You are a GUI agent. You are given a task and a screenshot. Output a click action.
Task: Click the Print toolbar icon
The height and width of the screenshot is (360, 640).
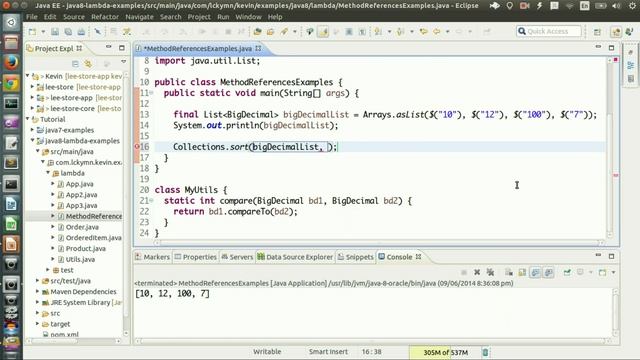(x=81, y=31)
